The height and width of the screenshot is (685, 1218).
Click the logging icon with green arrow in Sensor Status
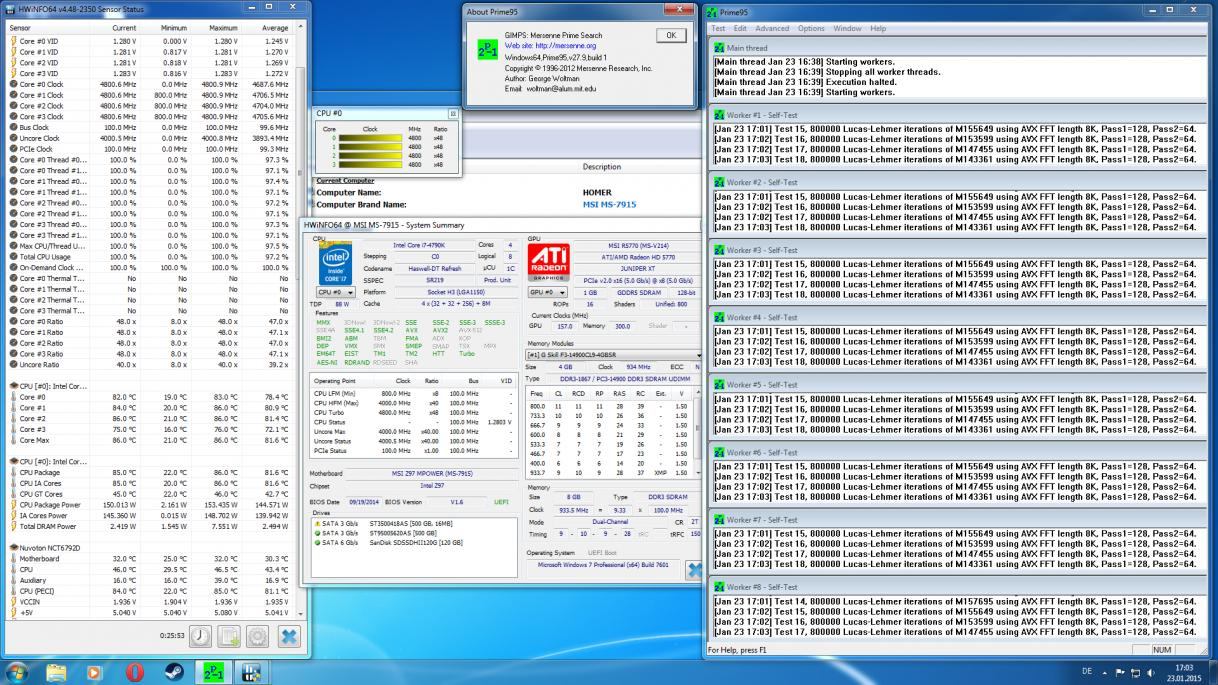click(x=229, y=636)
